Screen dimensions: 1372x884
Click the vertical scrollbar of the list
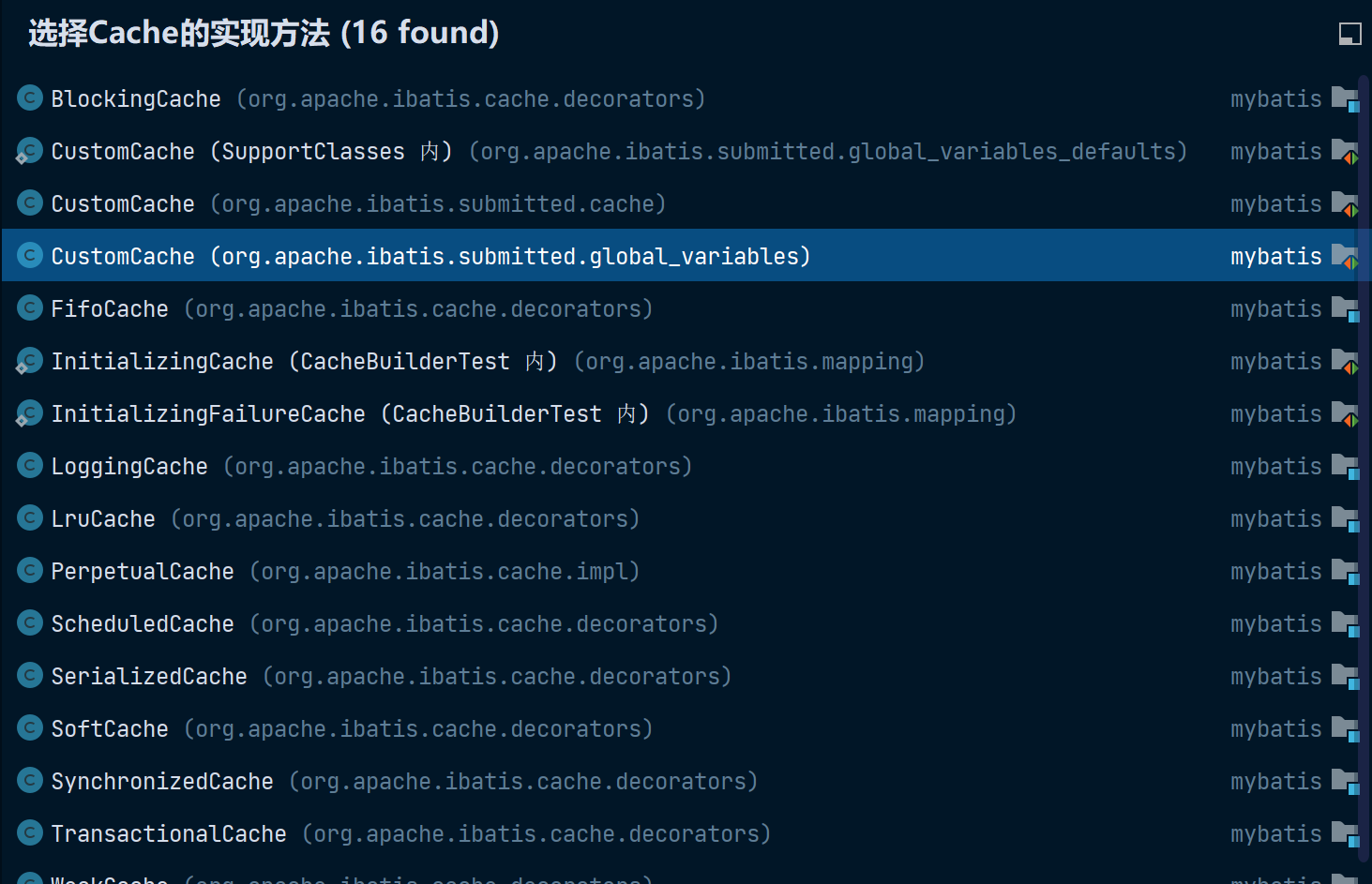click(1364, 469)
